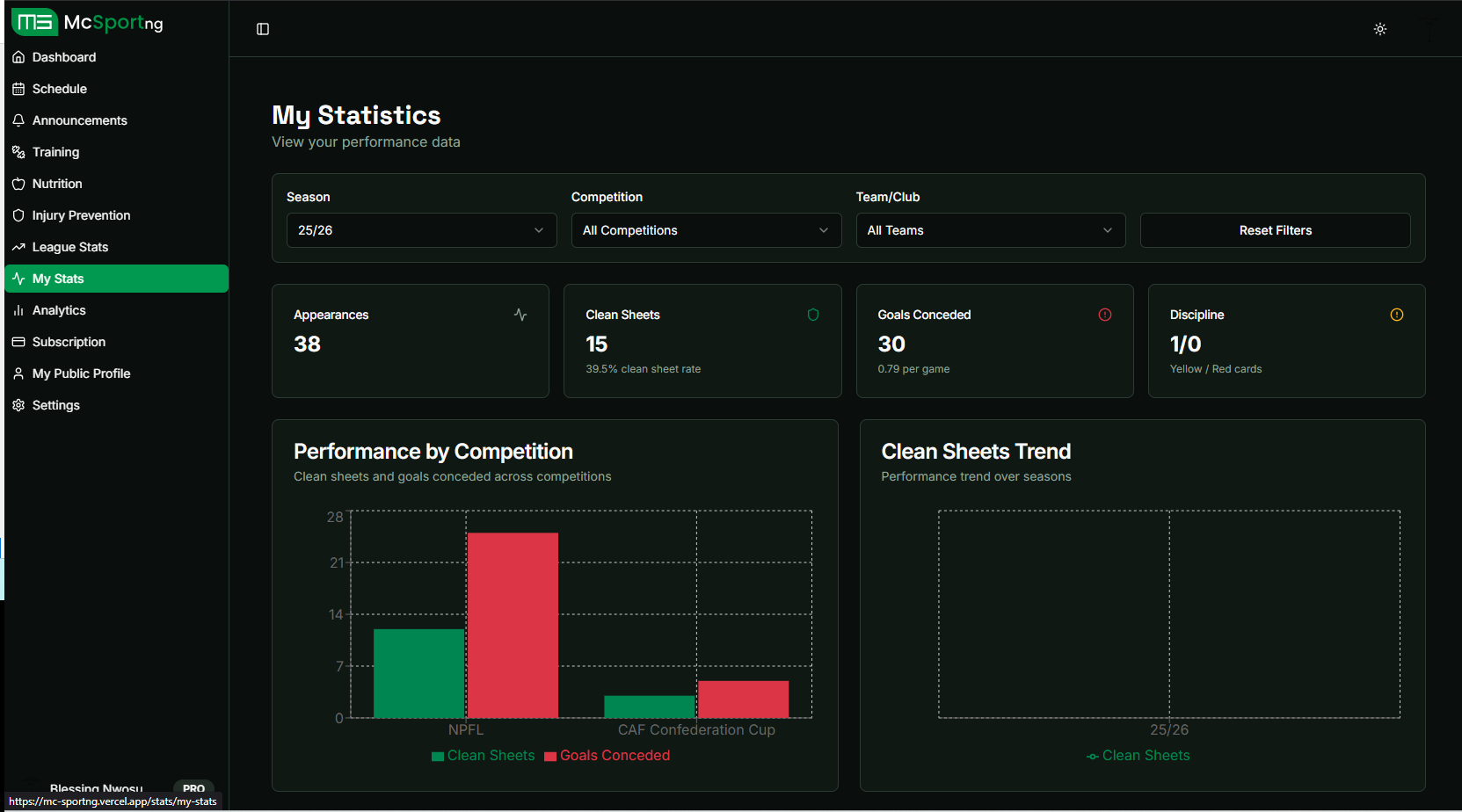The image size is (1462, 812).
Task: Click the Goals Conceded red alert icon
Action: click(1105, 315)
